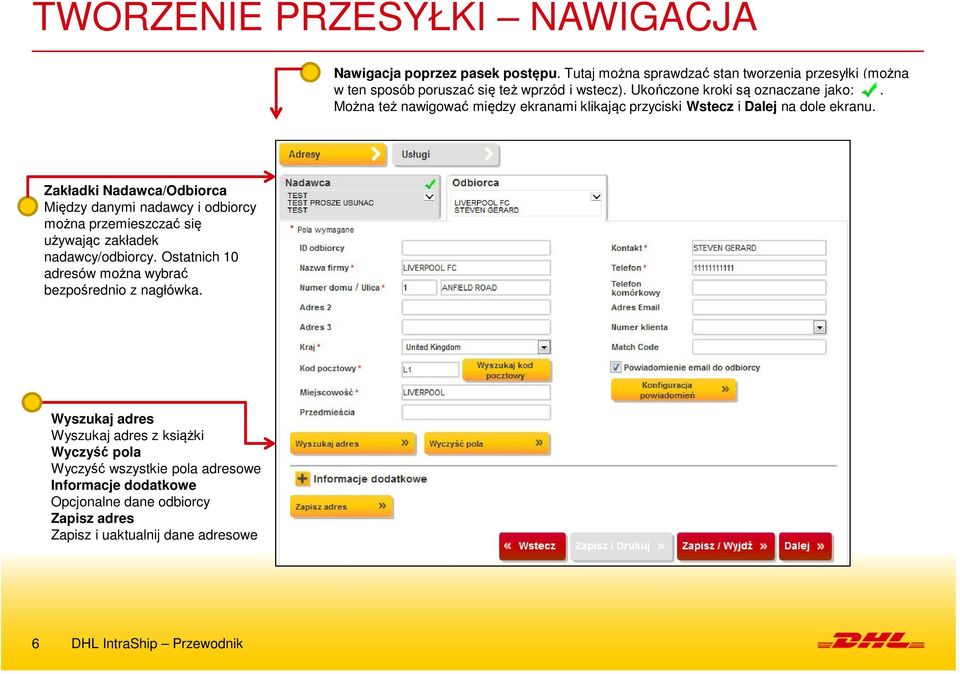Click the street field ANFIELD ROAD
This screenshot has height=674, width=960.
(x=495, y=288)
